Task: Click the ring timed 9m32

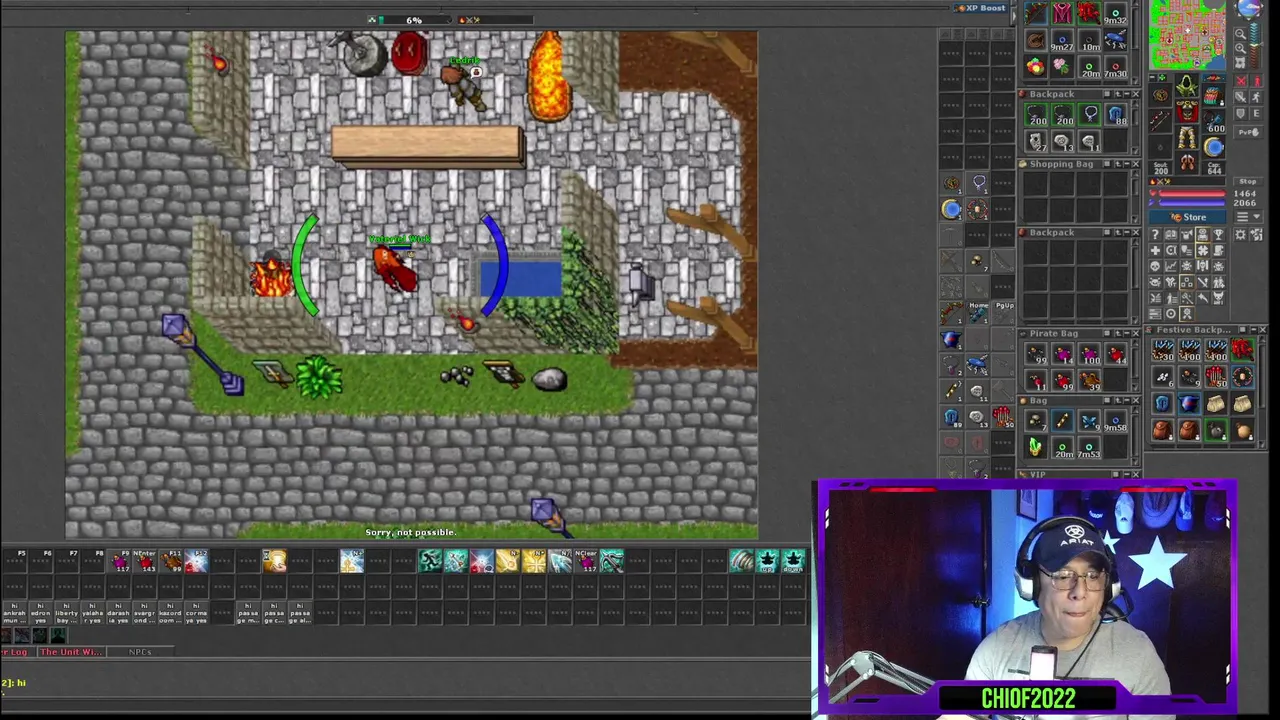Action: coord(1116,13)
